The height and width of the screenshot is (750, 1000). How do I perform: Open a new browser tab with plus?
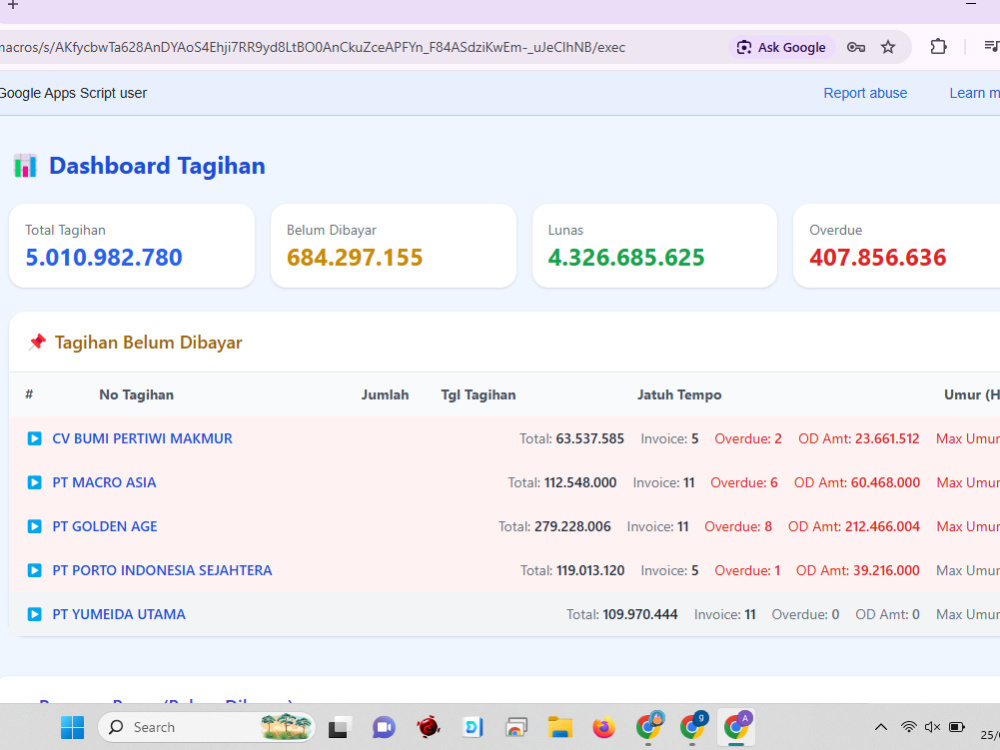[x=12, y=5]
